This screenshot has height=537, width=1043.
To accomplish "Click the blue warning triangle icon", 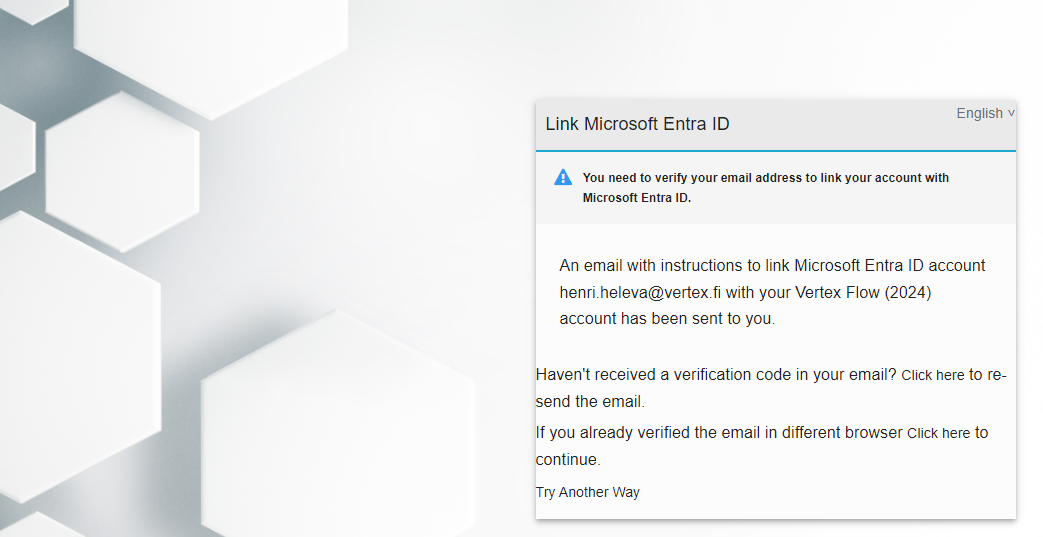I will (x=563, y=177).
